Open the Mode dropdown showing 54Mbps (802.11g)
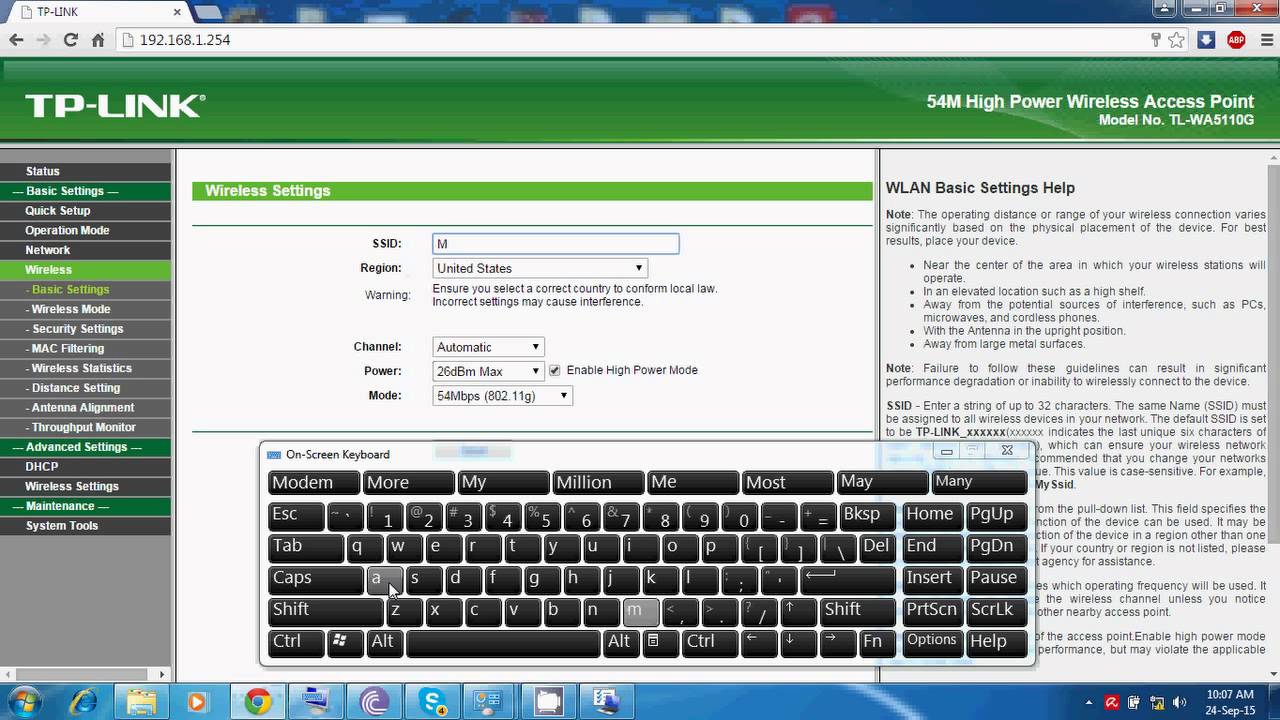 tap(502, 396)
